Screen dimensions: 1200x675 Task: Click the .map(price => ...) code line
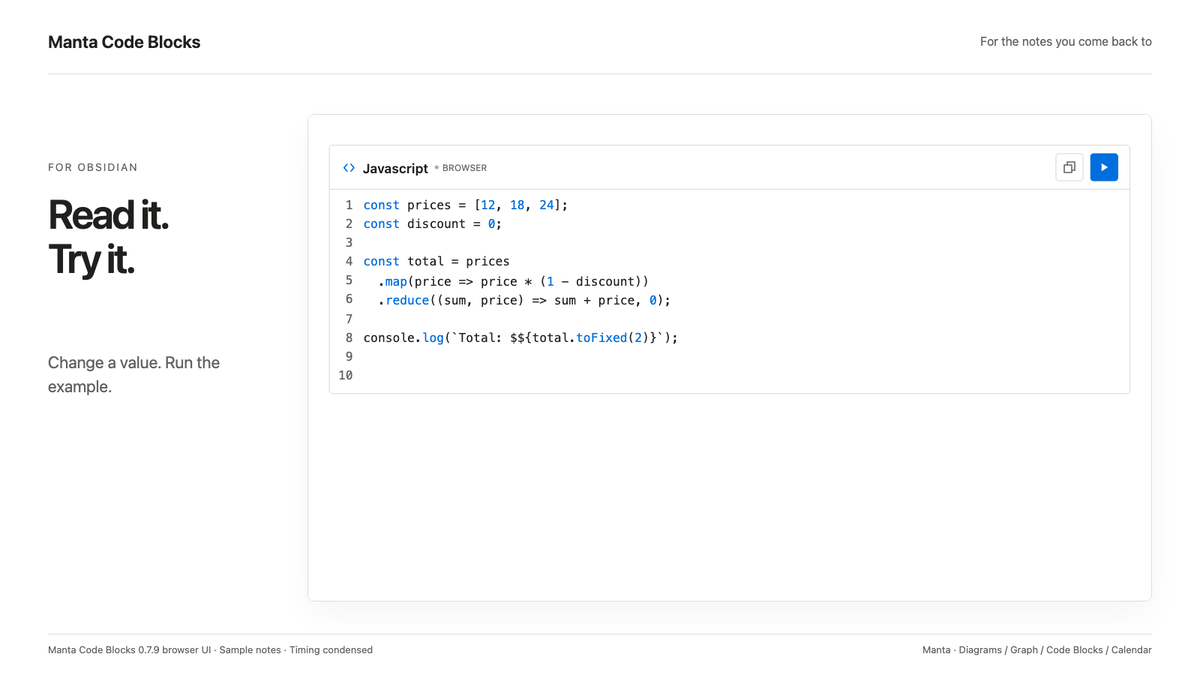(x=513, y=281)
